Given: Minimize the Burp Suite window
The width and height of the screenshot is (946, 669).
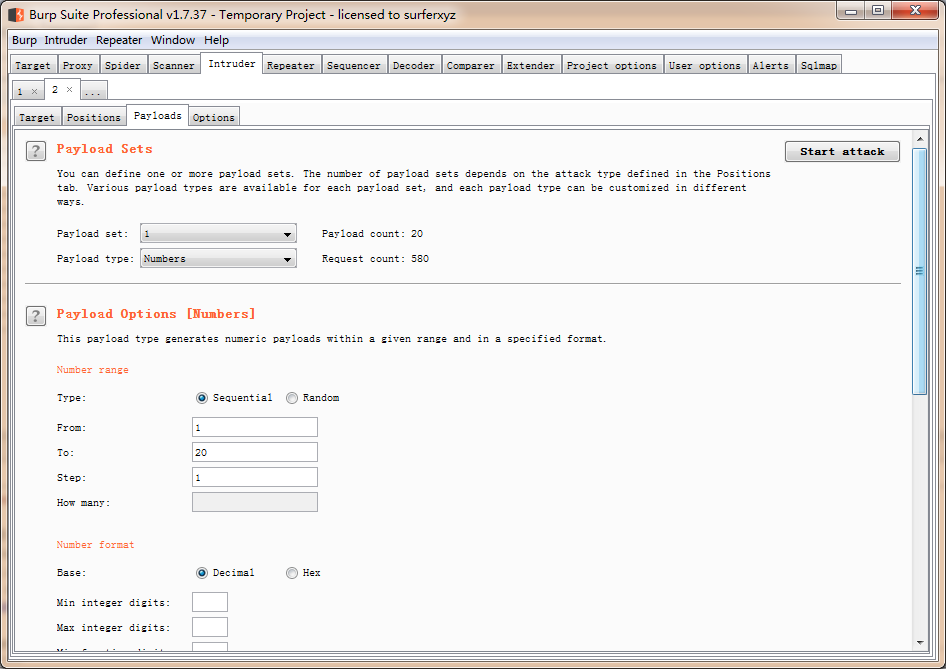Looking at the screenshot, I should coord(851,11).
